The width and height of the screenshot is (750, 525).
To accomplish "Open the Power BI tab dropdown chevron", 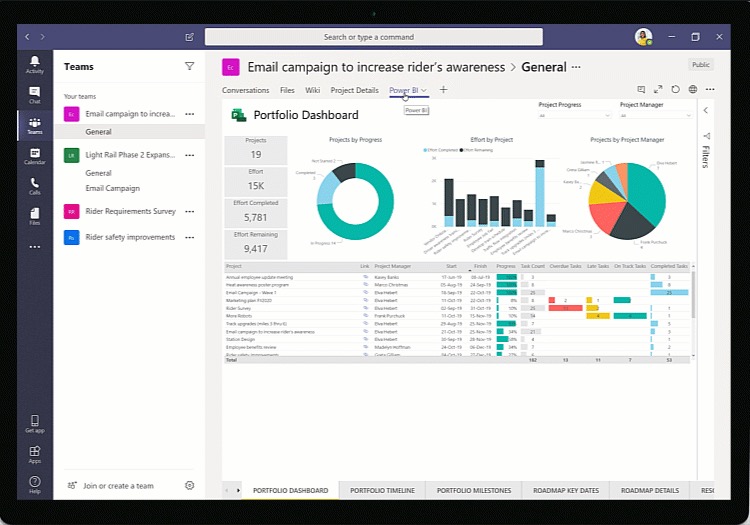I will coord(424,90).
